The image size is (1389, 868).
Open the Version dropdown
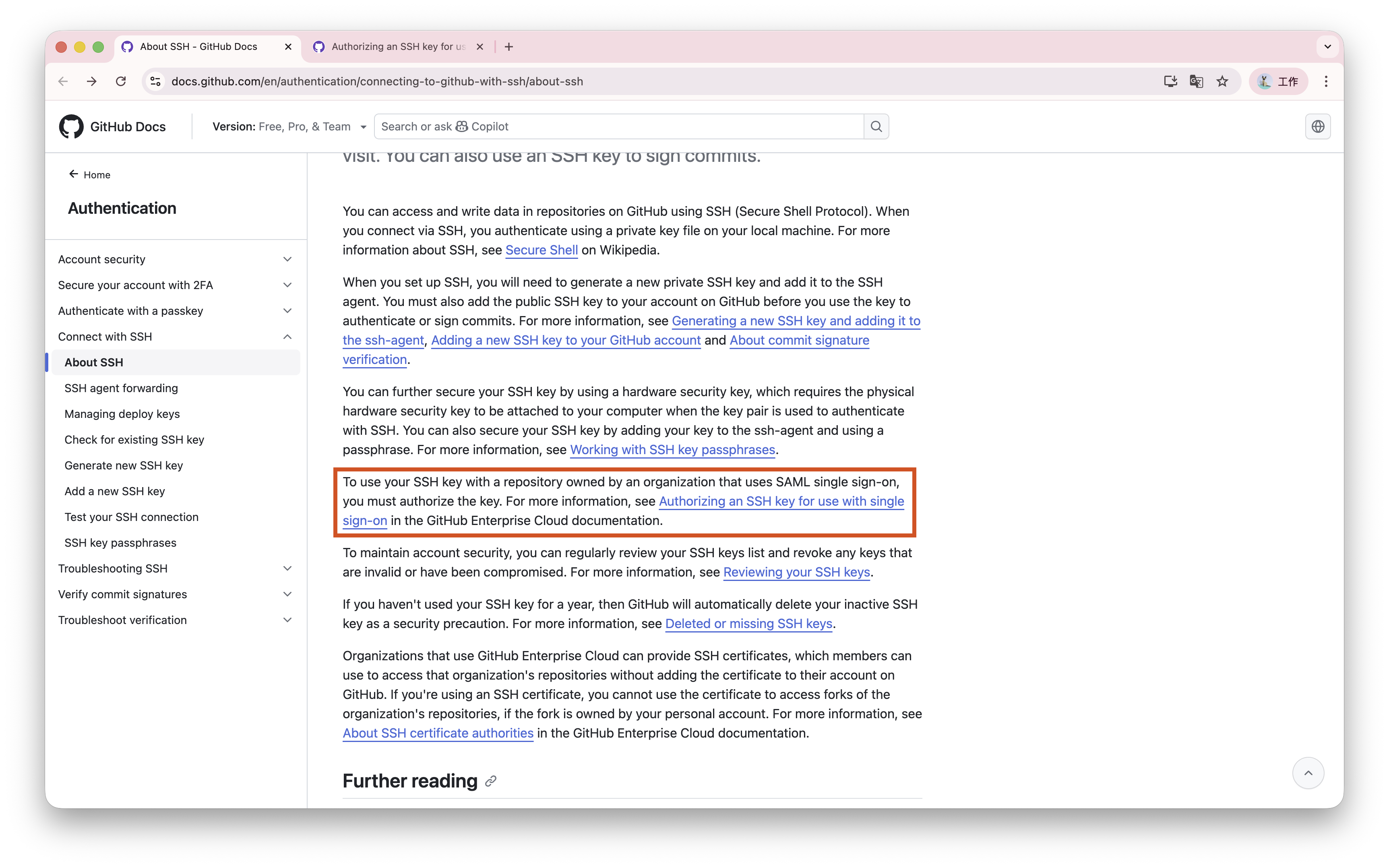[x=289, y=126]
